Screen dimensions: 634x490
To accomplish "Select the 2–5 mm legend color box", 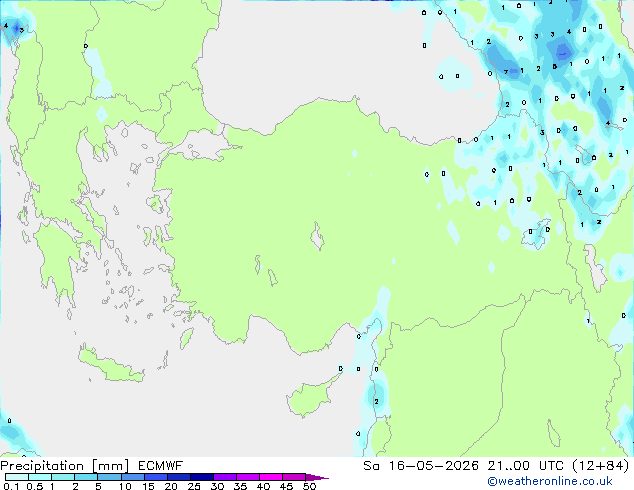I will [86, 477].
